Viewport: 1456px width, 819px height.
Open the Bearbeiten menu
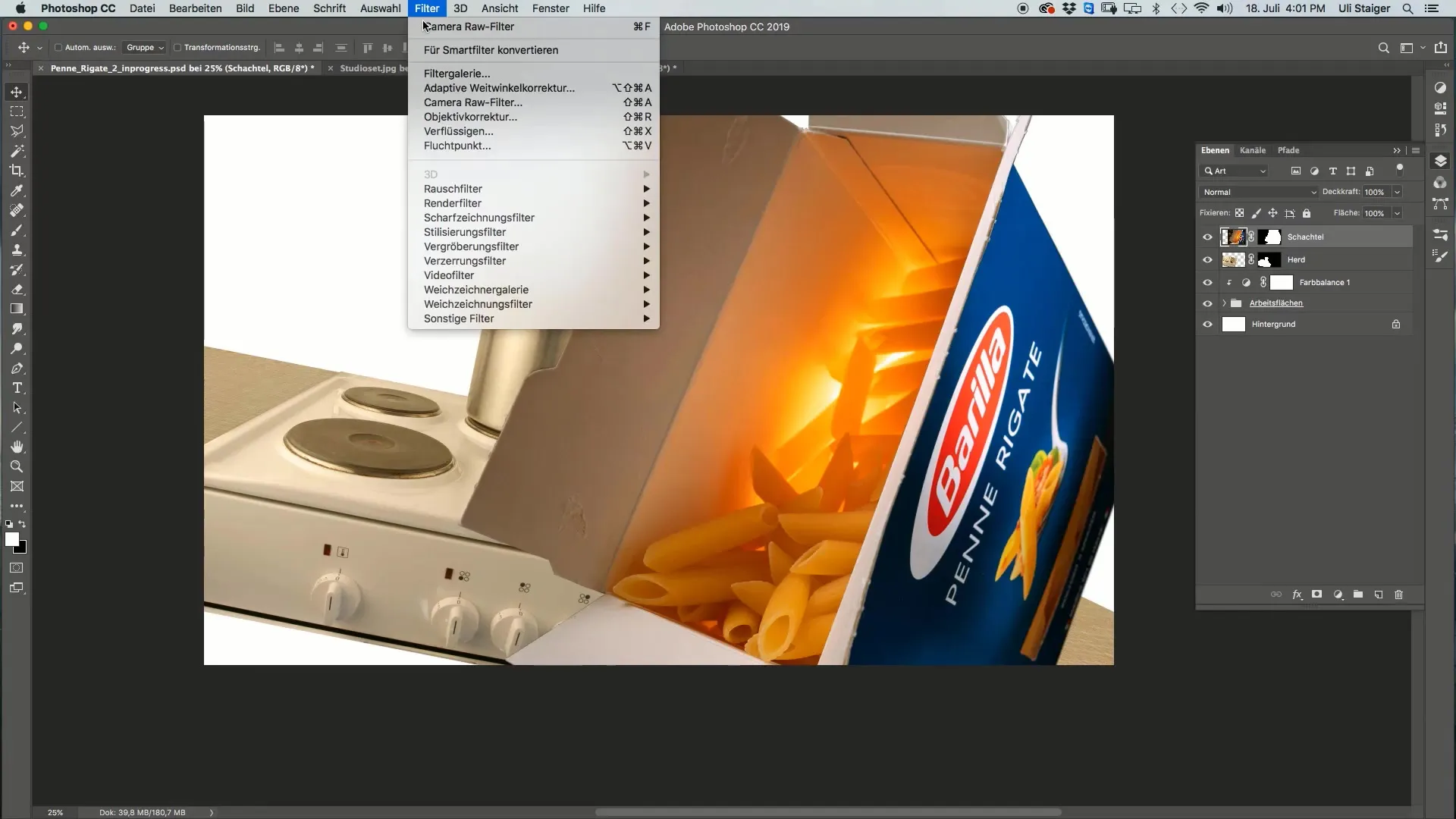click(195, 8)
